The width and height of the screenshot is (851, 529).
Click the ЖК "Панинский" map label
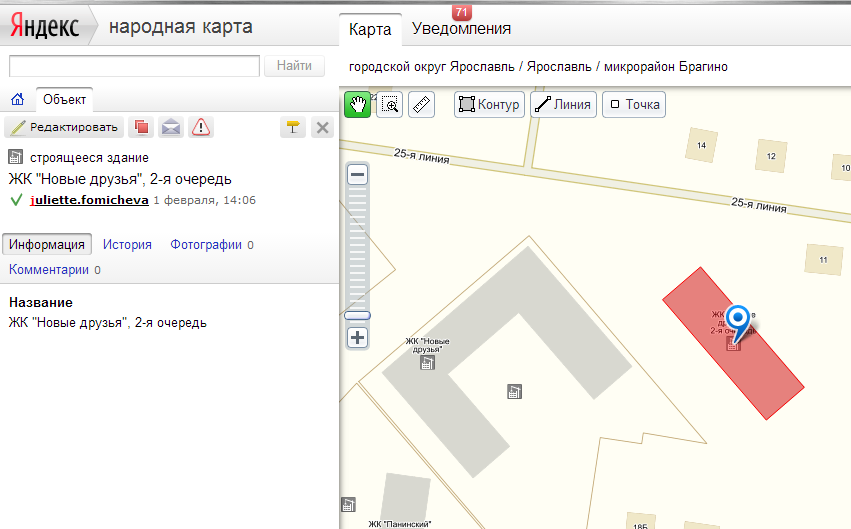click(x=399, y=524)
